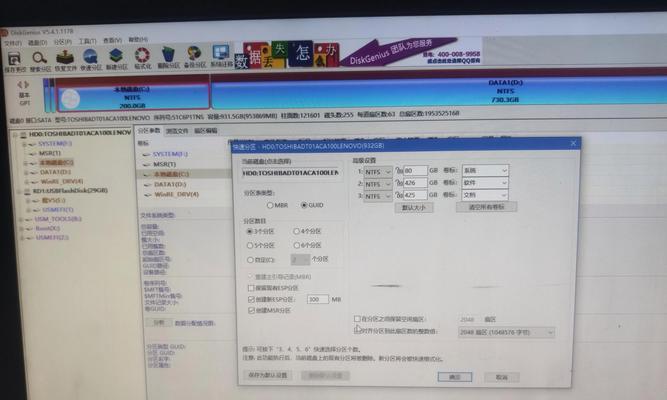Toggle reserve free sectors between partitions checkbox
This screenshot has height=400, width=667.
[357, 318]
